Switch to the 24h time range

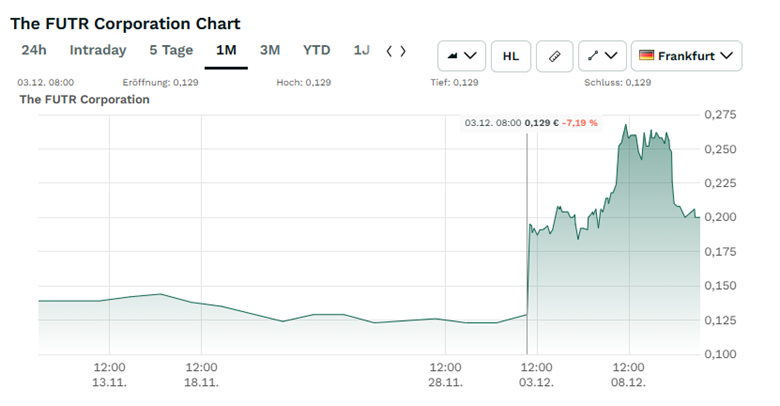pyautogui.click(x=34, y=50)
